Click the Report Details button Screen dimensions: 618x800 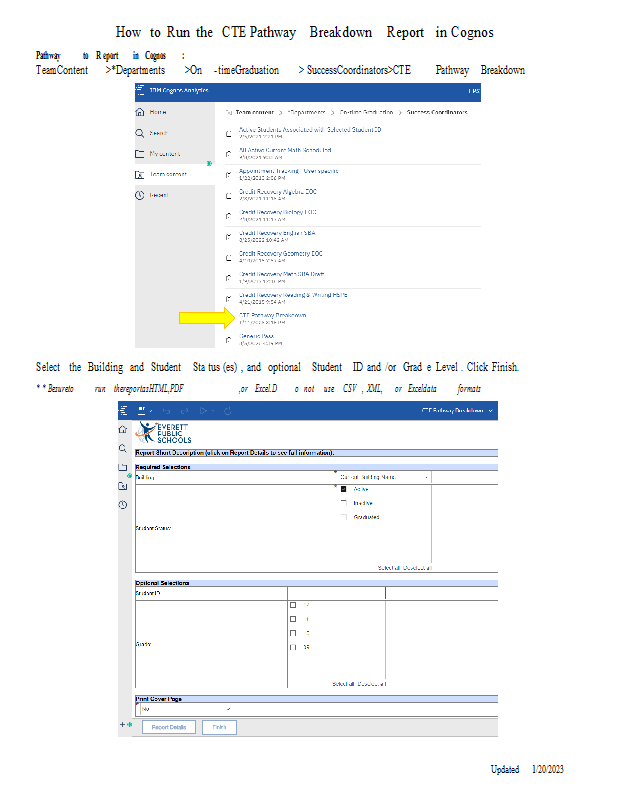point(169,728)
